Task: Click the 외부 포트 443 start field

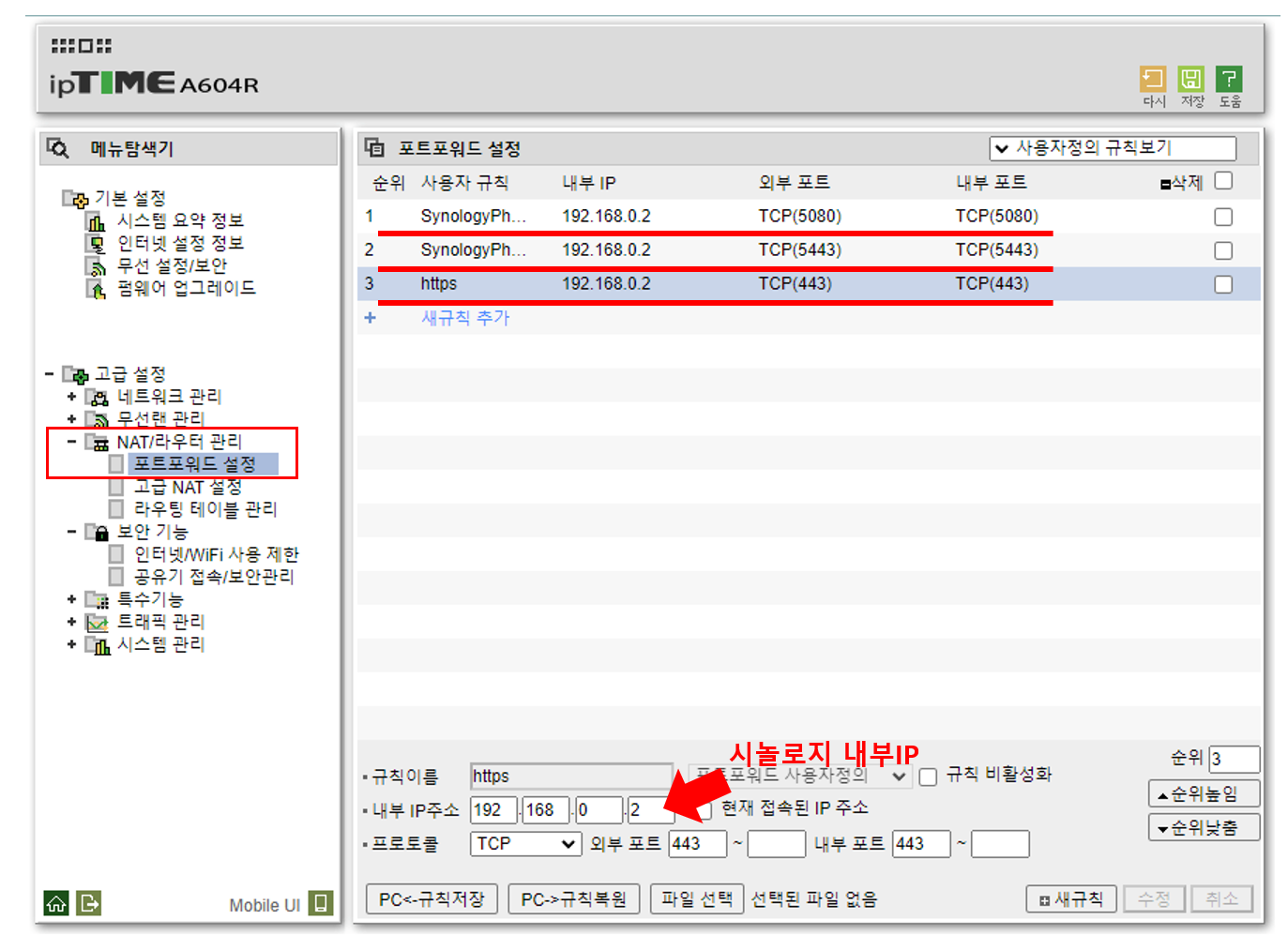Action: click(x=698, y=844)
